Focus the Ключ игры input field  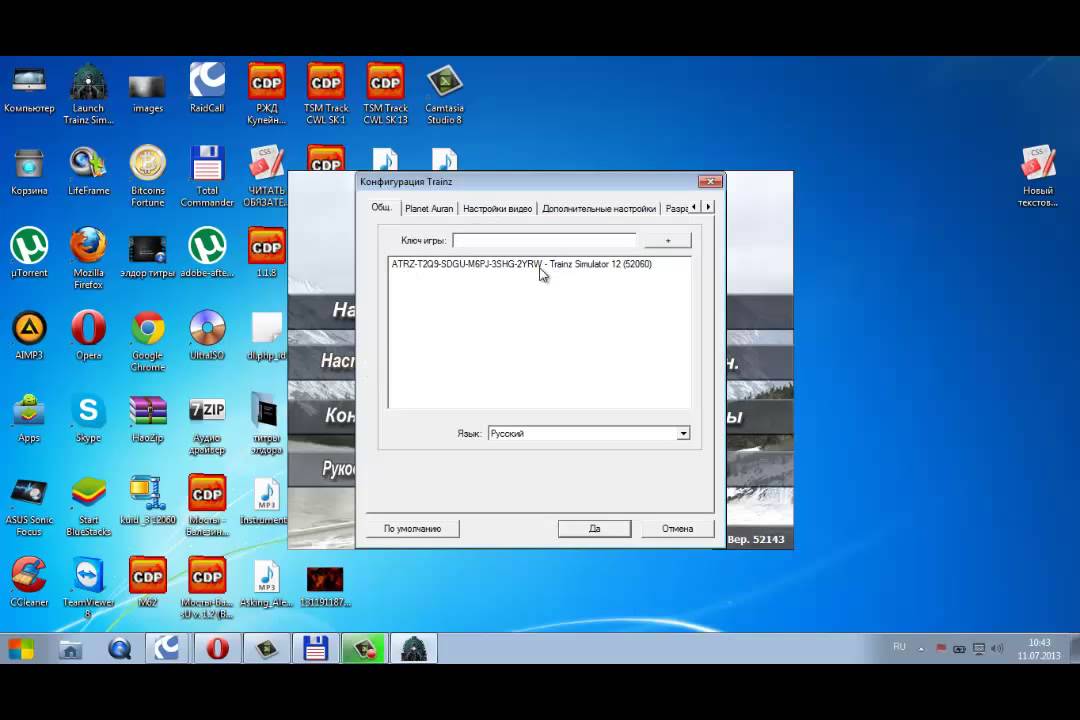544,240
